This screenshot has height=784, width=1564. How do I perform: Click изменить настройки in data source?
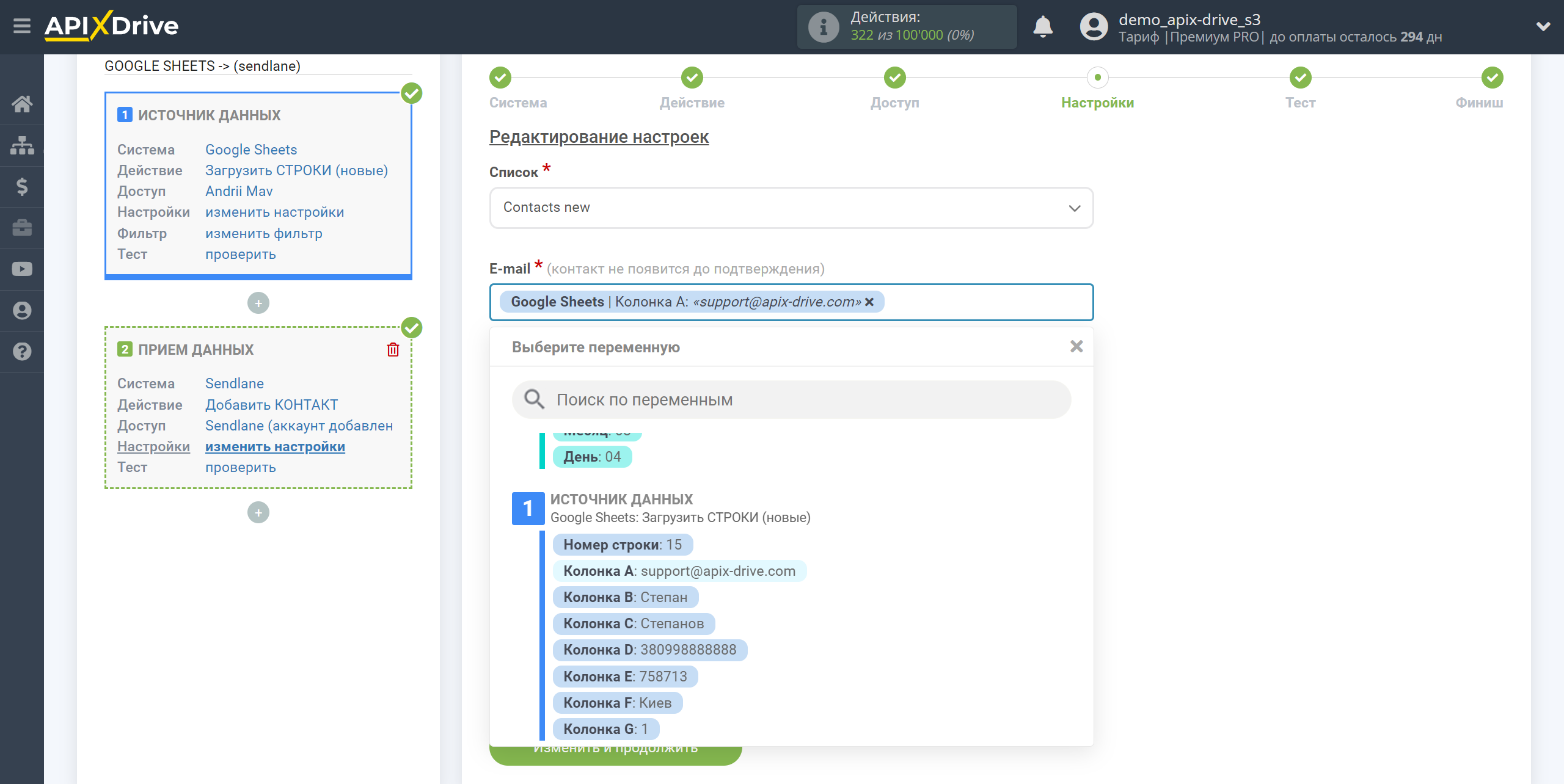pyautogui.click(x=274, y=212)
